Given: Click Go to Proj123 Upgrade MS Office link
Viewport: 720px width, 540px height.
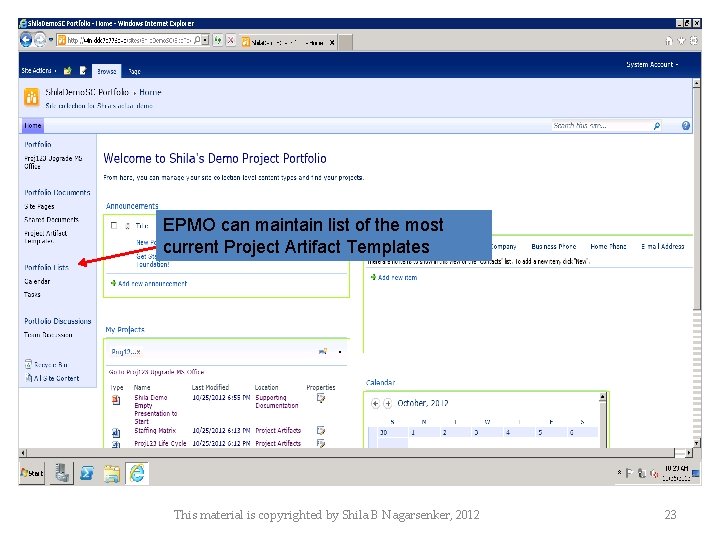Looking at the screenshot, I should click(x=157, y=372).
